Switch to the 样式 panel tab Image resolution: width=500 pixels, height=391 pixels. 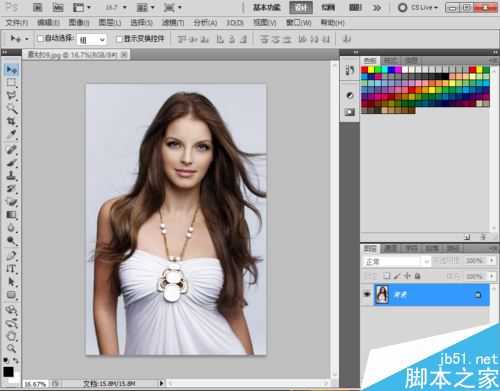coord(389,60)
